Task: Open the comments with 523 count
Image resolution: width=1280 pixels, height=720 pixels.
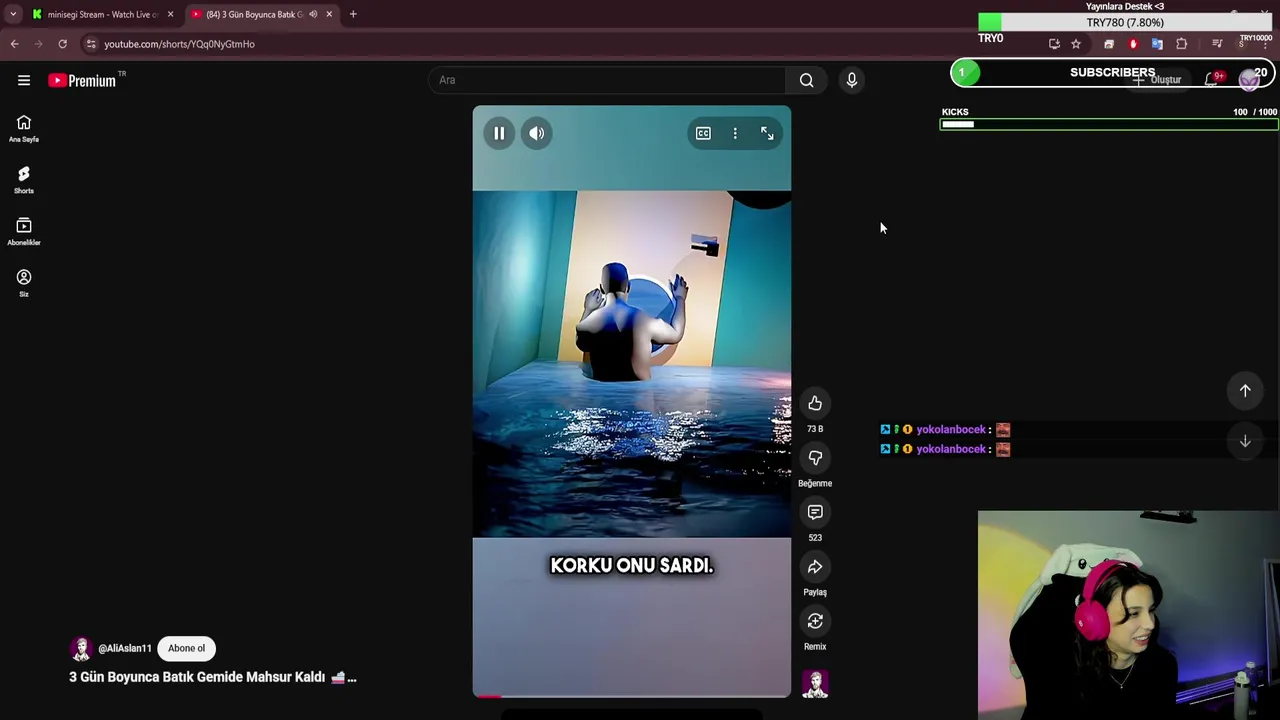Action: tap(815, 512)
